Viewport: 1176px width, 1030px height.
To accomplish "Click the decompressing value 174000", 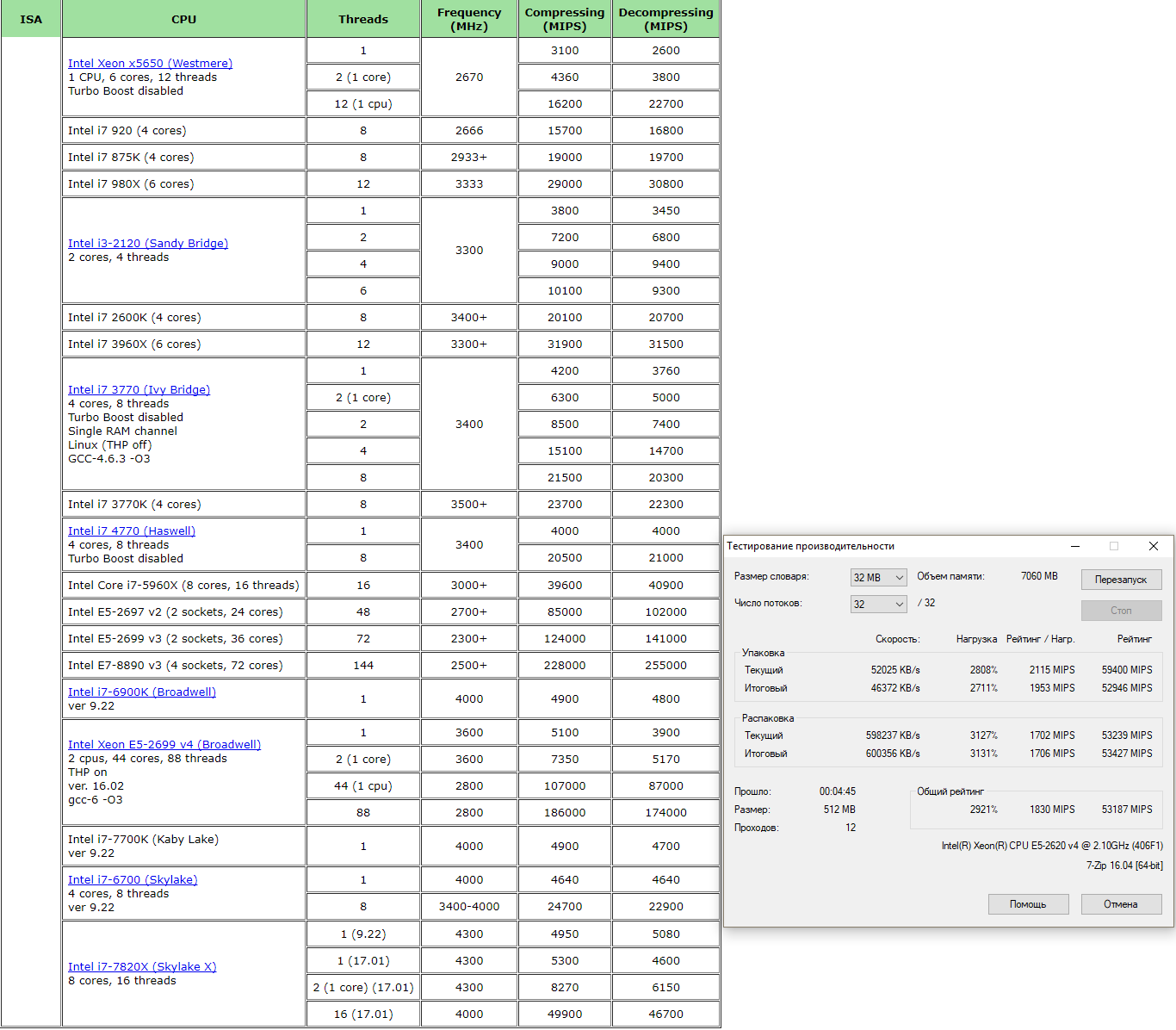I will 666,812.
